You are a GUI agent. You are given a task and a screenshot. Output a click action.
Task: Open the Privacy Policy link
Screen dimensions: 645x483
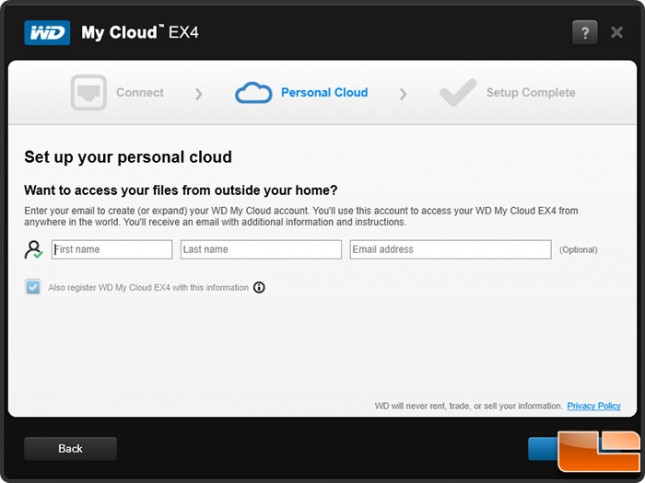[x=594, y=406]
